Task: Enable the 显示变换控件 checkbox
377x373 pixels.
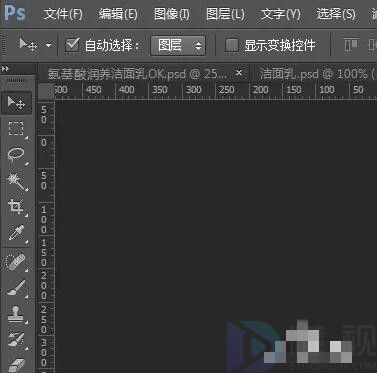Action: point(232,45)
